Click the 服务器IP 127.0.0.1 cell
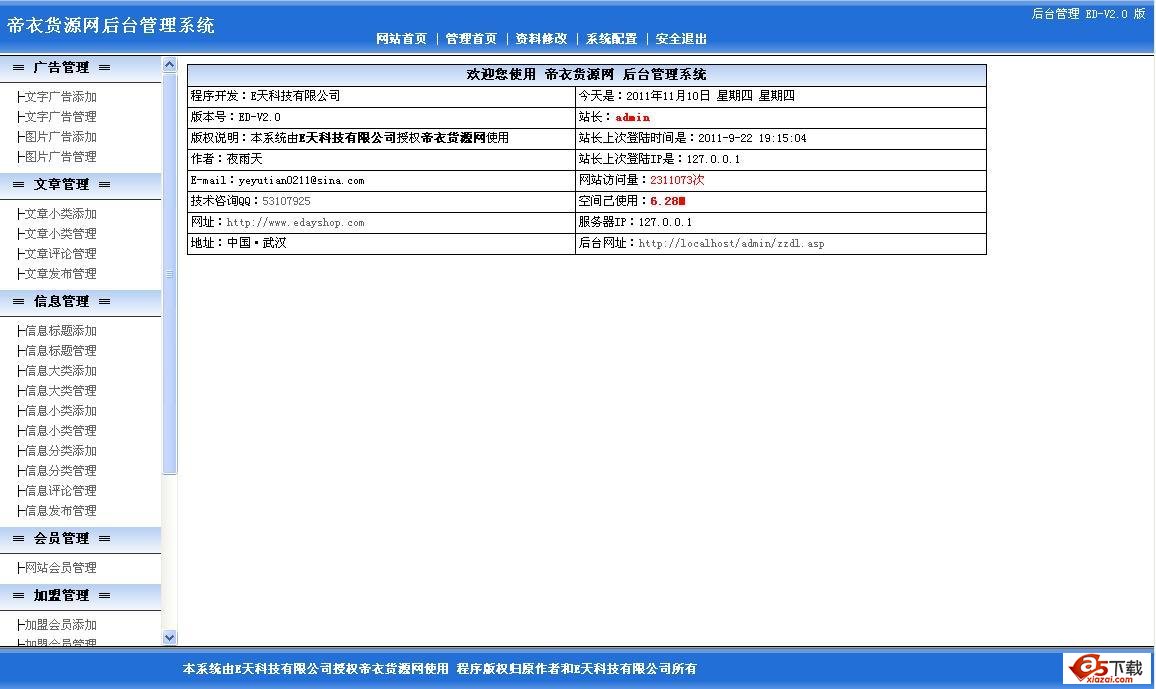Image resolution: width=1156 pixels, height=689 pixels. point(781,223)
